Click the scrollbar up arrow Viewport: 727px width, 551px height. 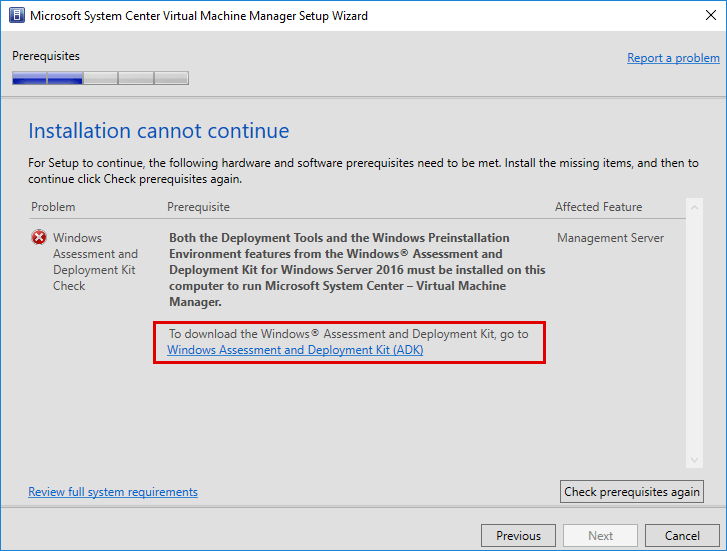[695, 207]
